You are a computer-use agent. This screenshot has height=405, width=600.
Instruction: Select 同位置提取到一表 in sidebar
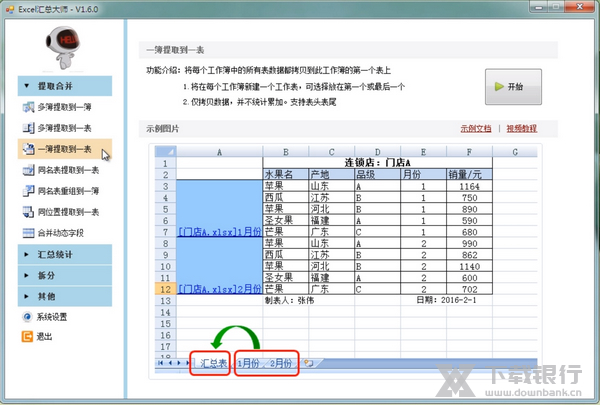[x=65, y=212]
